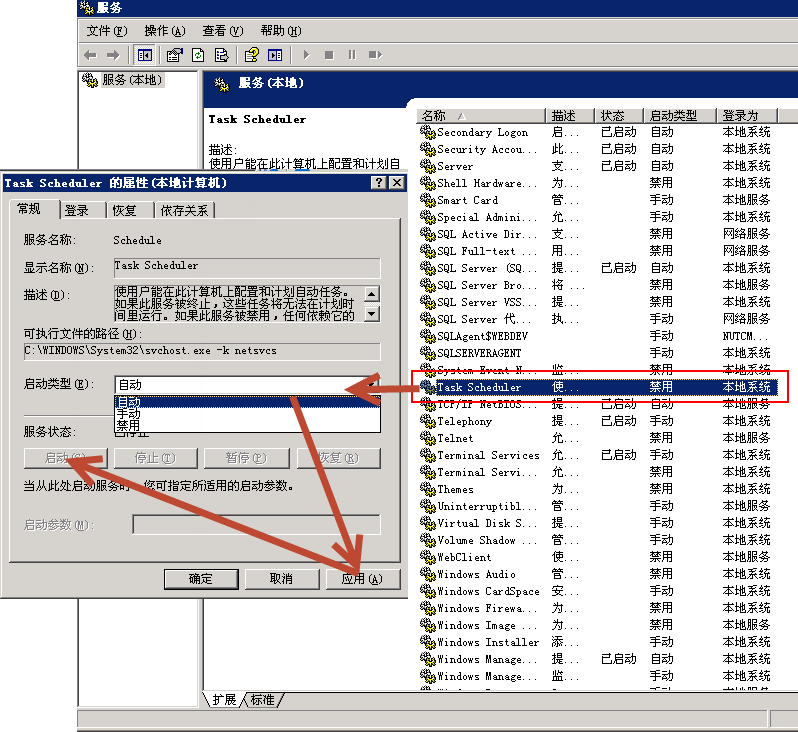This screenshot has height=732, width=798.
Task: Toggle the console tree show/hide icon
Action: (x=145, y=55)
